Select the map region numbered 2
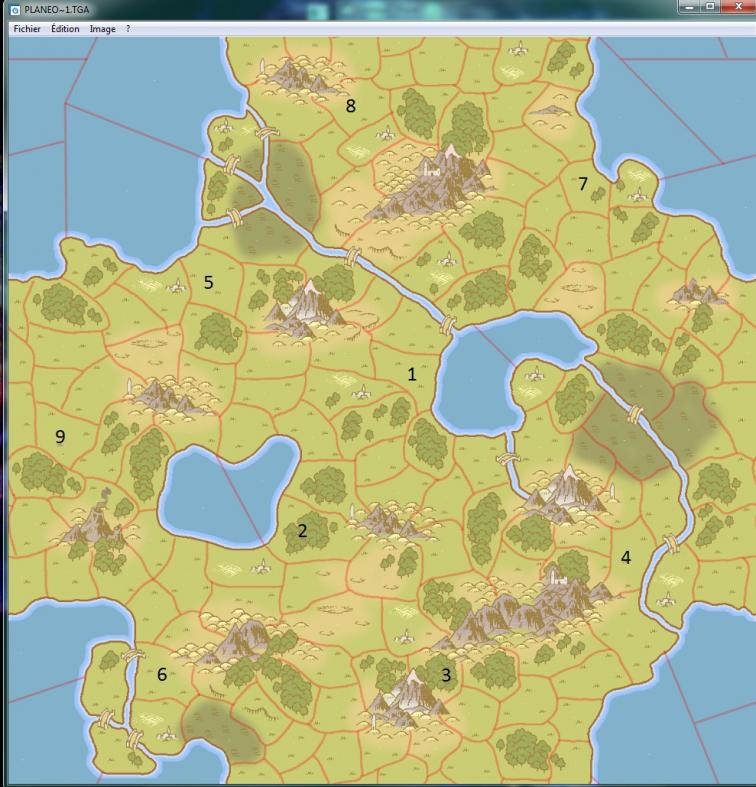Viewport: 756px width, 787px height. point(302,531)
